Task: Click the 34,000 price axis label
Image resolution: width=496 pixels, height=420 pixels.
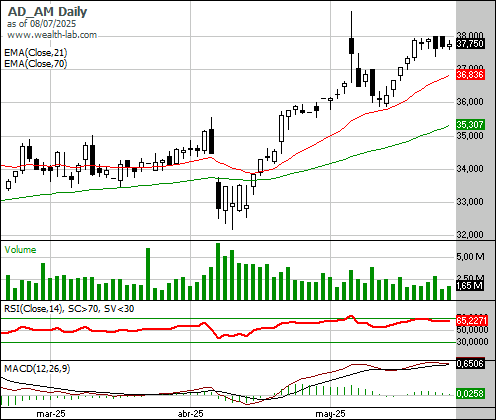Action: (470, 169)
